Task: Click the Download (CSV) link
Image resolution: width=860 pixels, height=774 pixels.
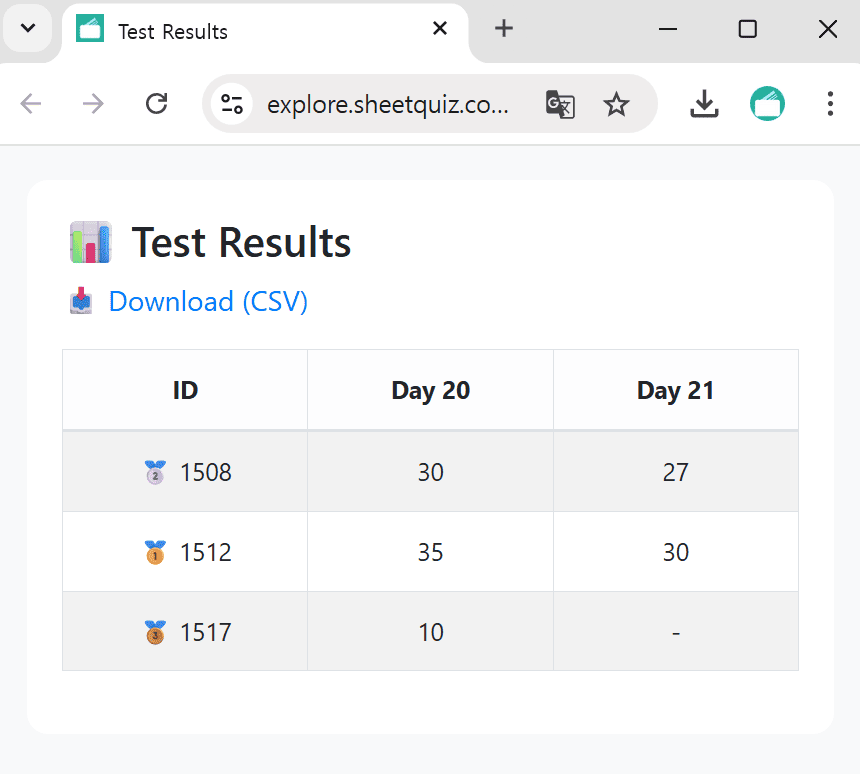Action: [208, 301]
